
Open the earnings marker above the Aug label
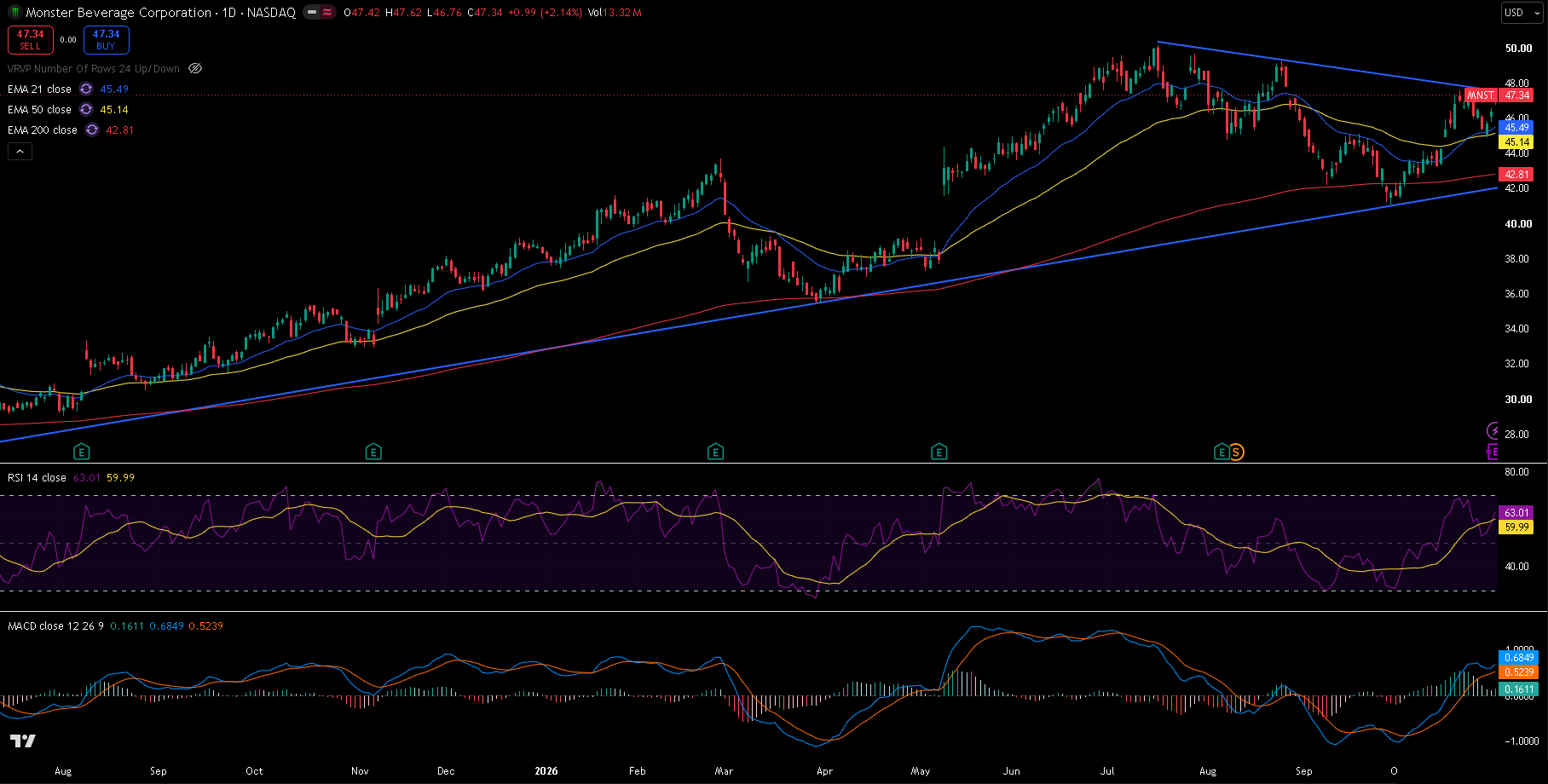pos(82,452)
